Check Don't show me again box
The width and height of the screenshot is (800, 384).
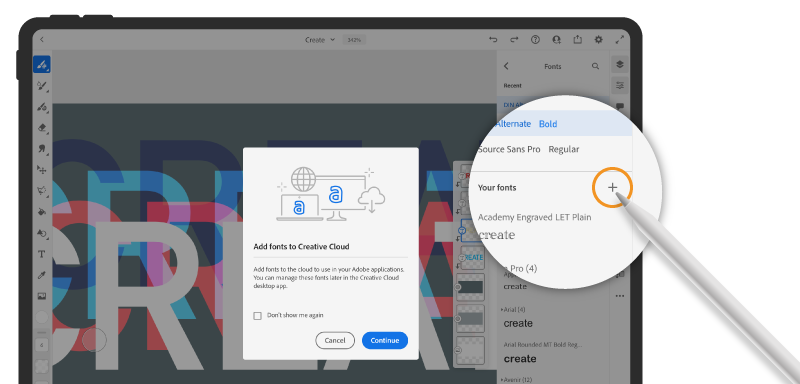pyautogui.click(x=258, y=316)
